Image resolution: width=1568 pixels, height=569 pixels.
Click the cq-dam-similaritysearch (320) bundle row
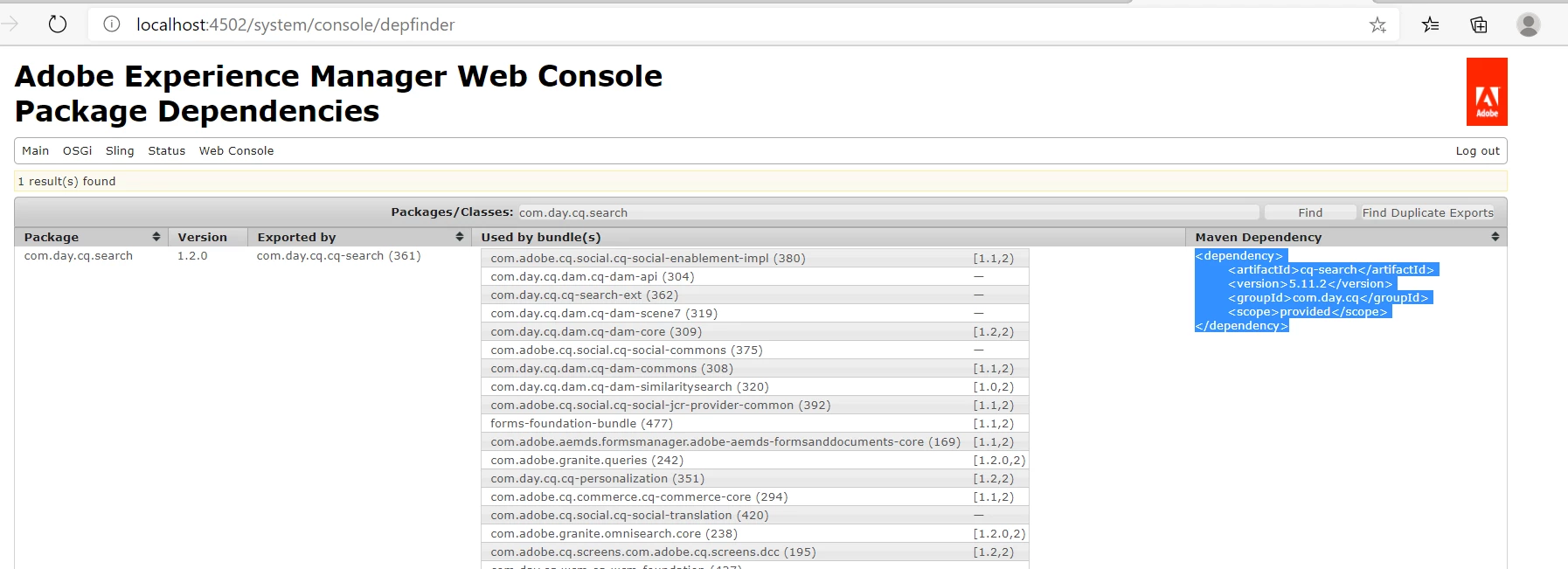[755, 386]
